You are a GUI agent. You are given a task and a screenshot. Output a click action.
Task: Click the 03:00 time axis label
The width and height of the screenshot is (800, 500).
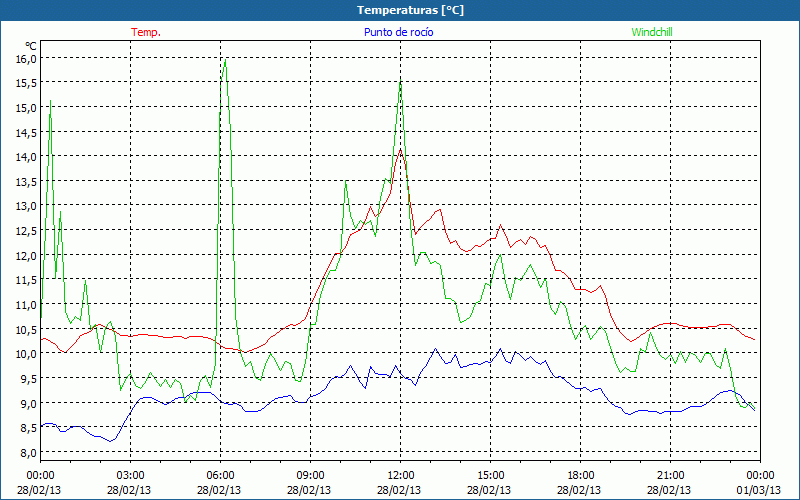[x=129, y=475]
